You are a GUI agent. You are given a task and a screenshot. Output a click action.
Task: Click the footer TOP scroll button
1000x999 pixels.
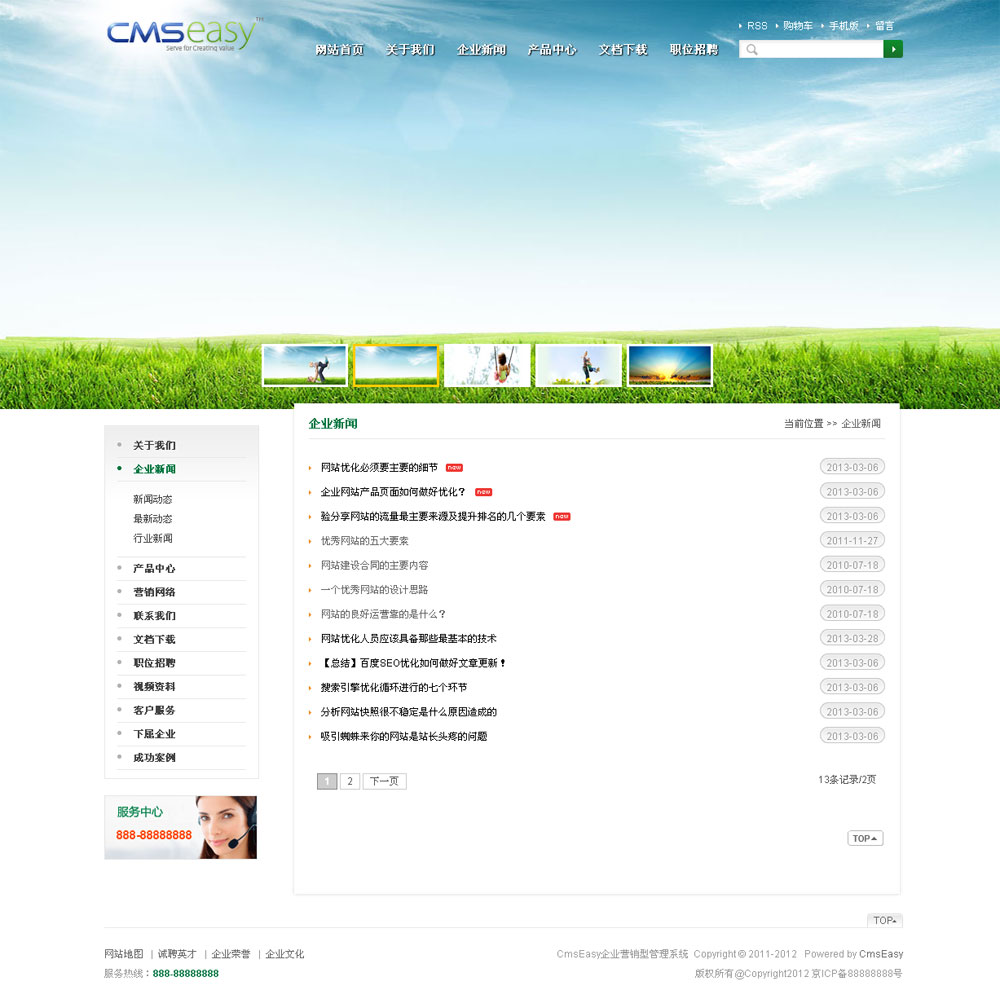click(x=884, y=920)
